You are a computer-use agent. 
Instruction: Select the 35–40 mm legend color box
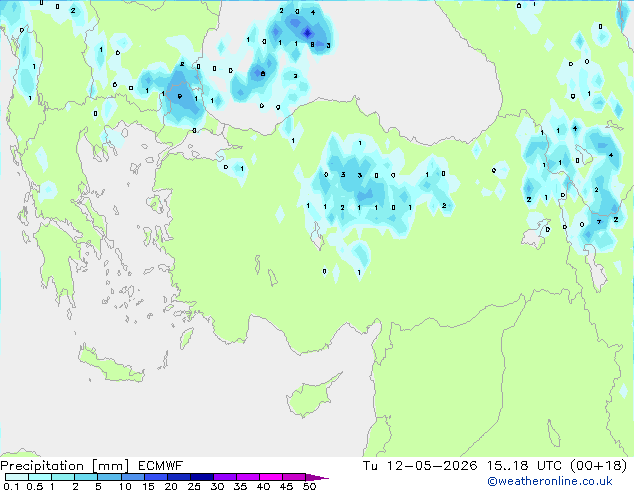click(248, 477)
